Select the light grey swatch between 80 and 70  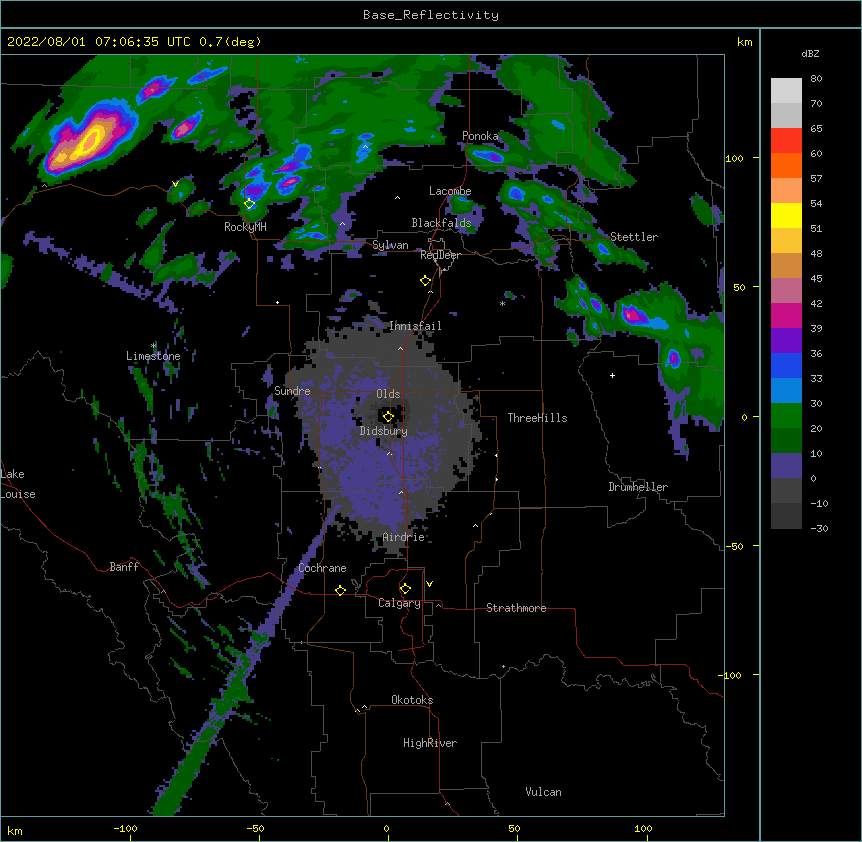[x=786, y=91]
